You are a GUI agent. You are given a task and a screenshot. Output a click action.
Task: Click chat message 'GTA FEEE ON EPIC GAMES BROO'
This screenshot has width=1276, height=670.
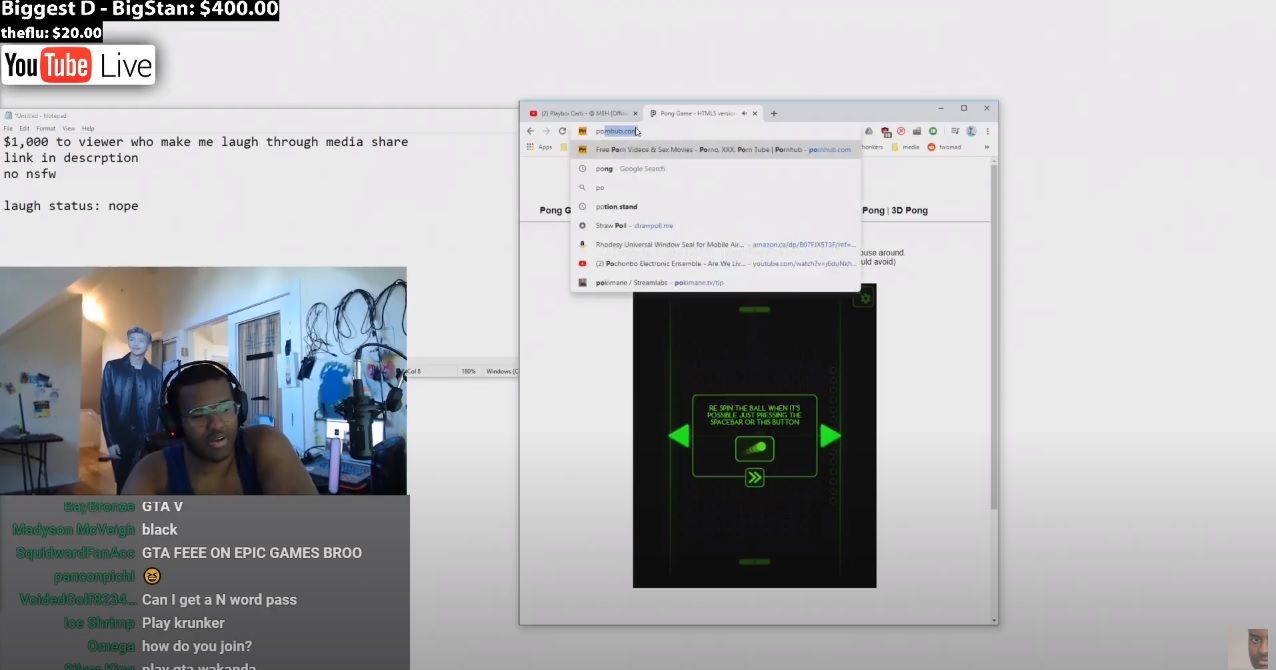252,553
